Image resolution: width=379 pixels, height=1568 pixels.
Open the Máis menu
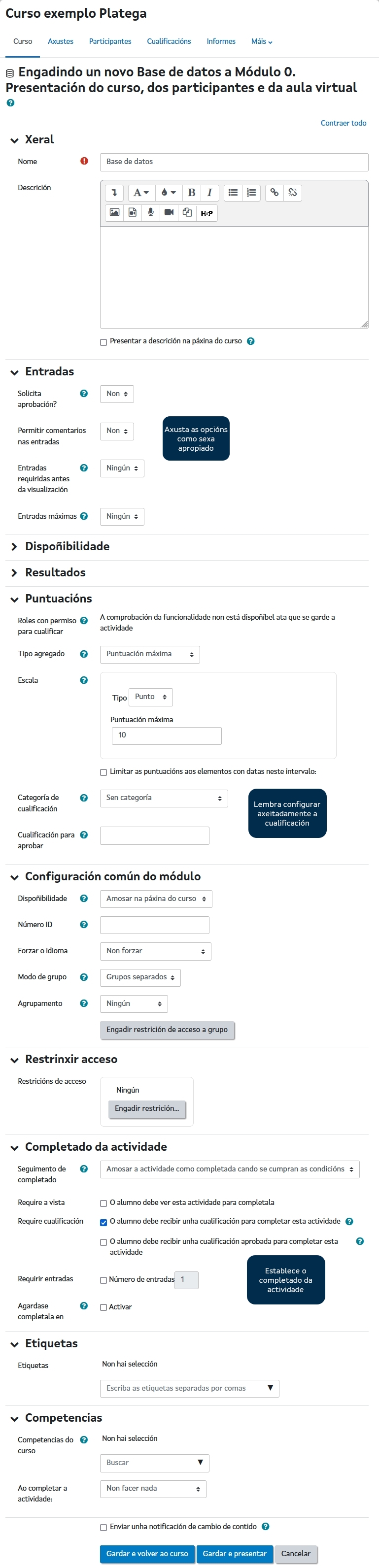[261, 41]
